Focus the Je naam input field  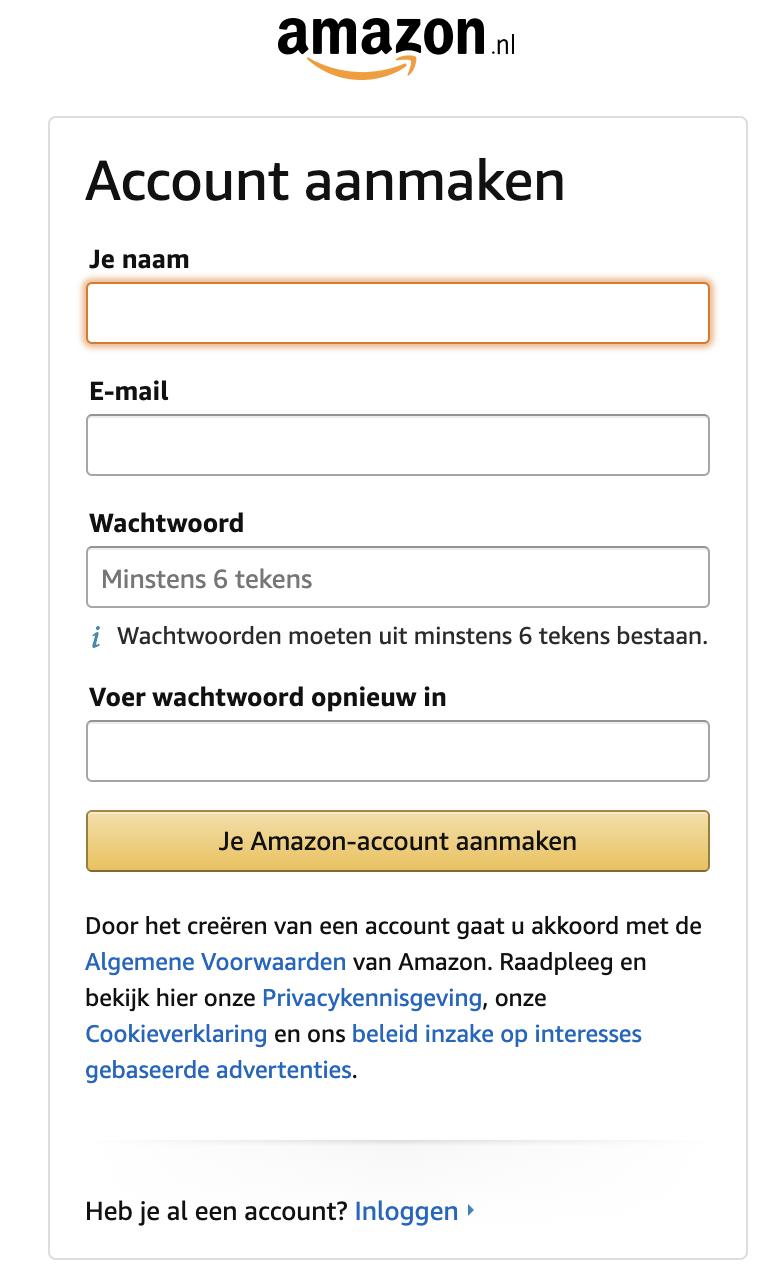[x=397, y=313]
